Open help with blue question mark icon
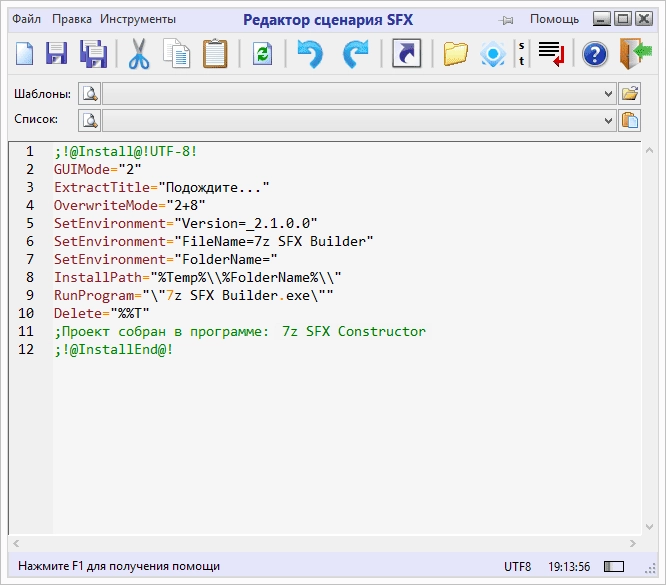666x585 pixels. [595, 54]
